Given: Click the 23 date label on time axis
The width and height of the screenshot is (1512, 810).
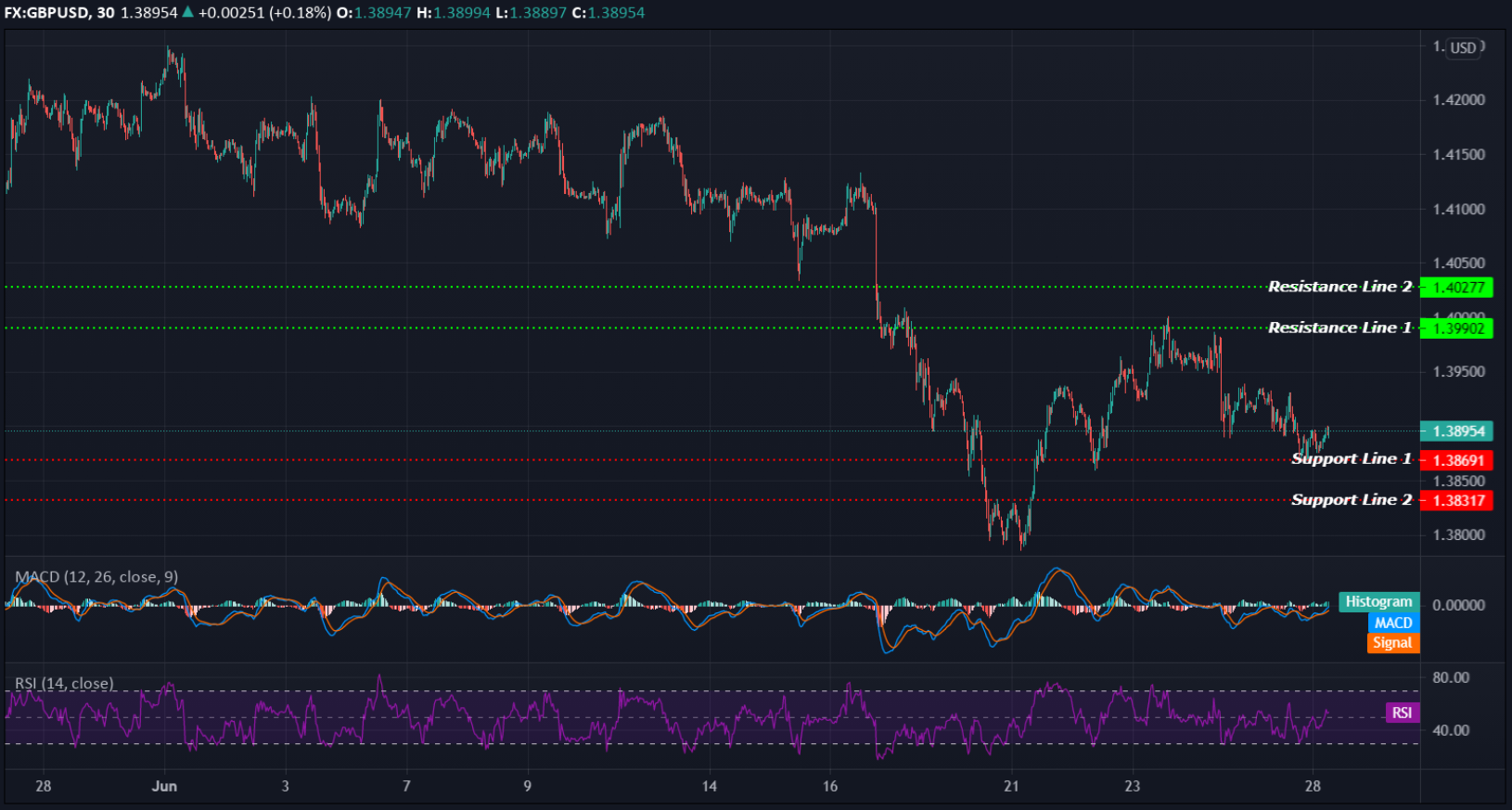Looking at the screenshot, I should click(x=1133, y=787).
